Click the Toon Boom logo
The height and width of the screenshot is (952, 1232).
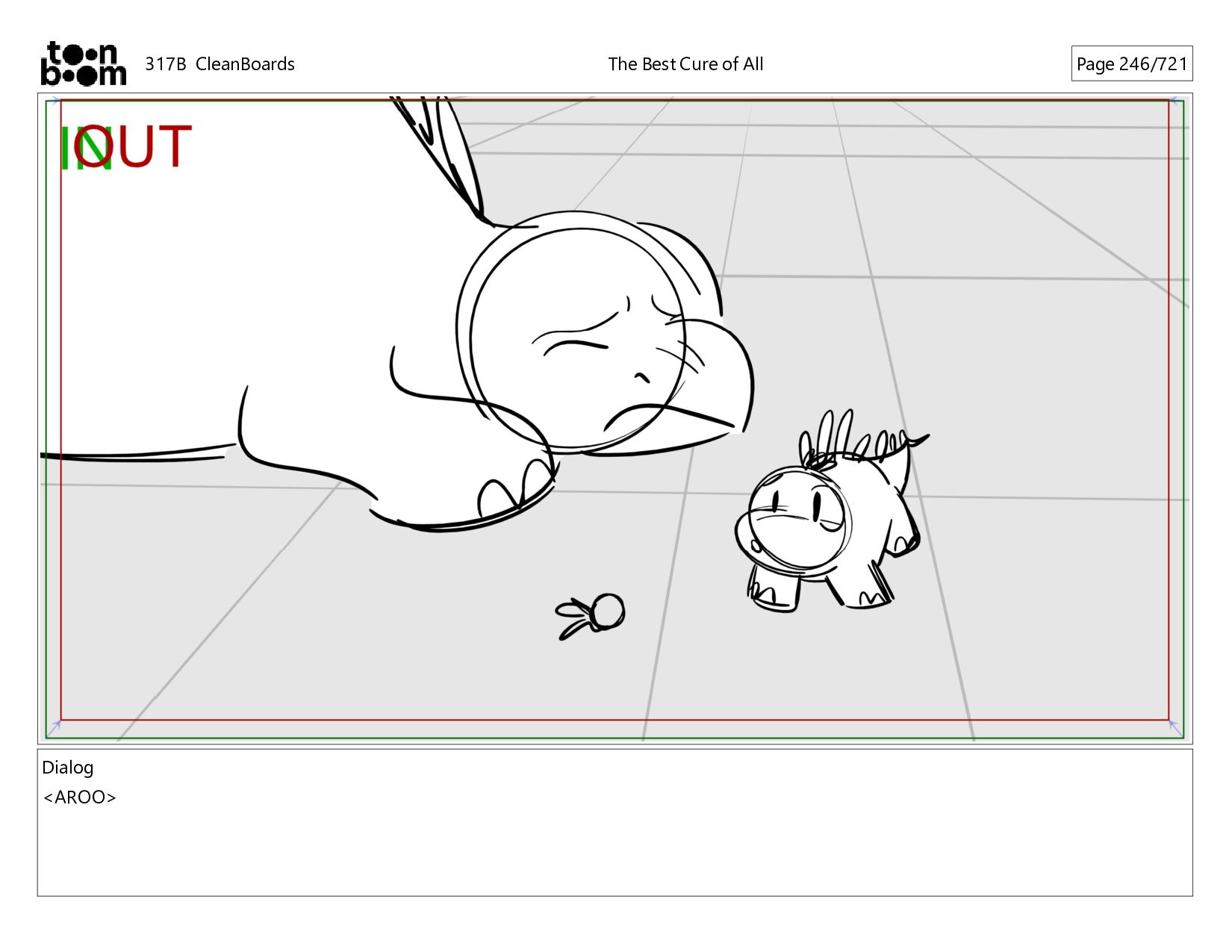83,63
